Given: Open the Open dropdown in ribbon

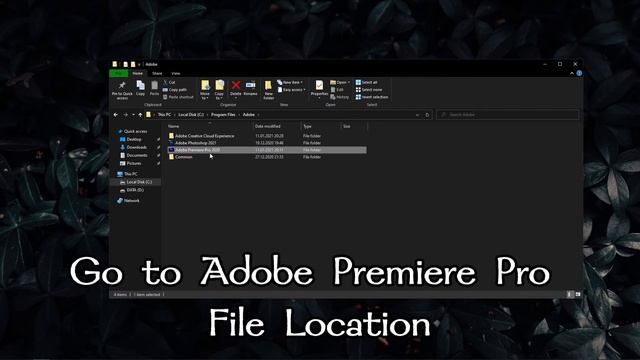Looking at the screenshot, I should click(340, 82).
